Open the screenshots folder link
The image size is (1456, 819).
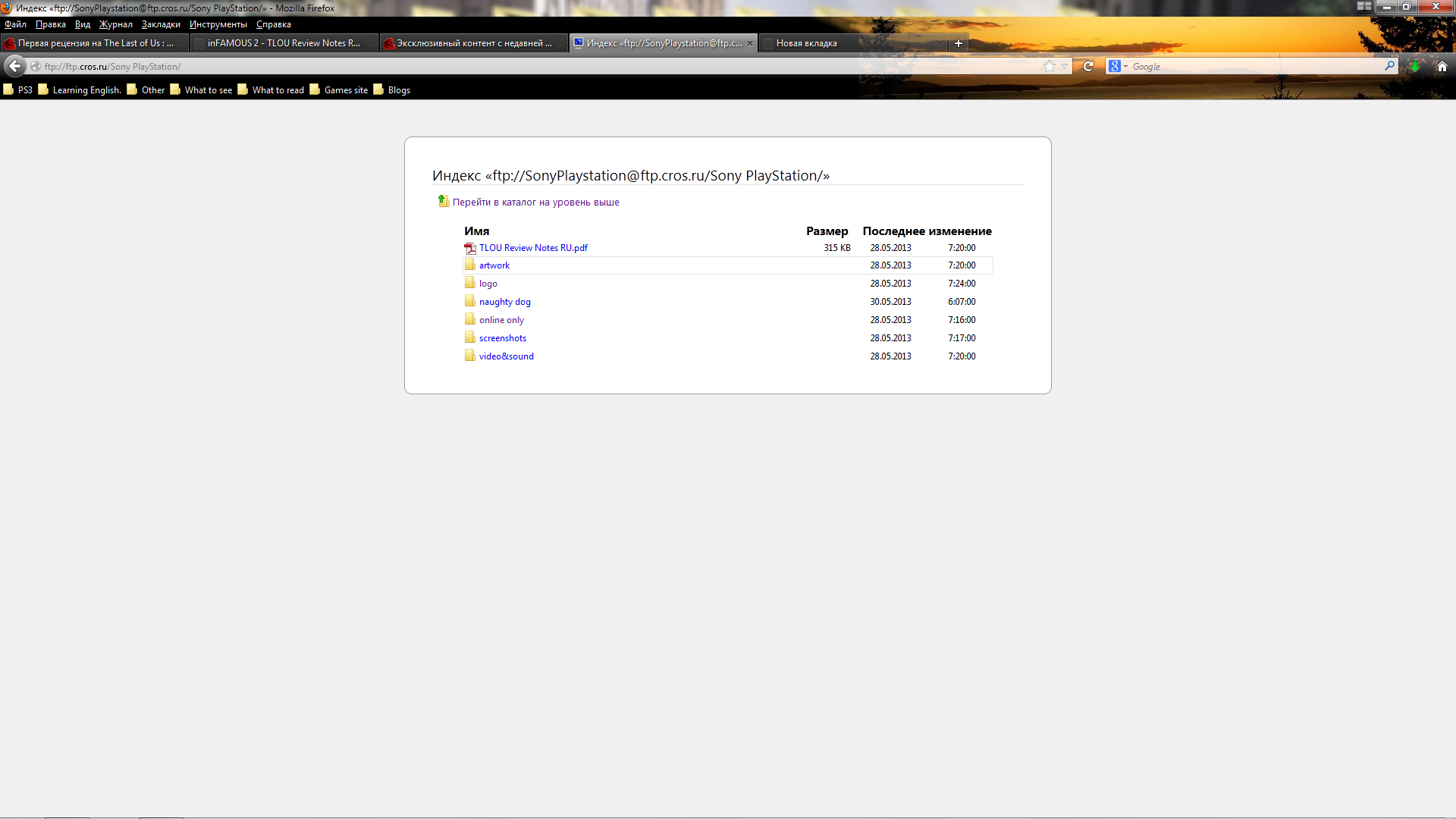coord(503,338)
